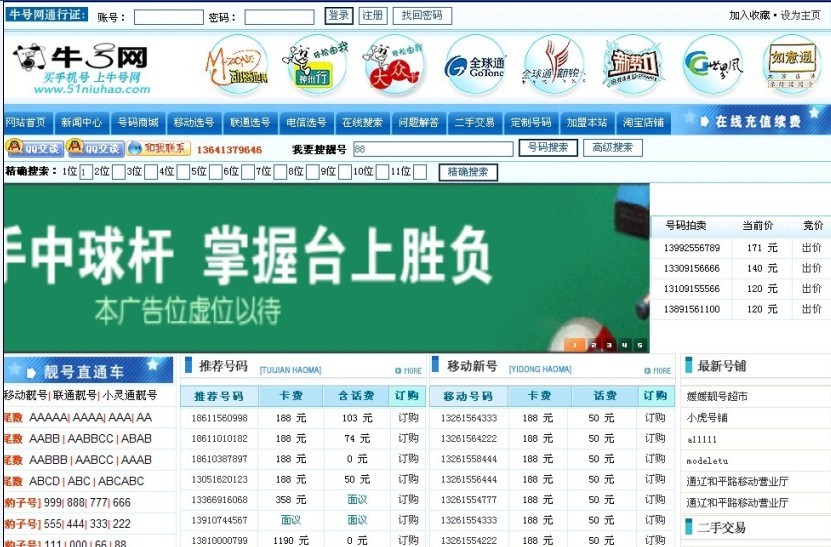Open the 和我联系 contact icon
The height and width of the screenshot is (547, 831).
[159, 149]
